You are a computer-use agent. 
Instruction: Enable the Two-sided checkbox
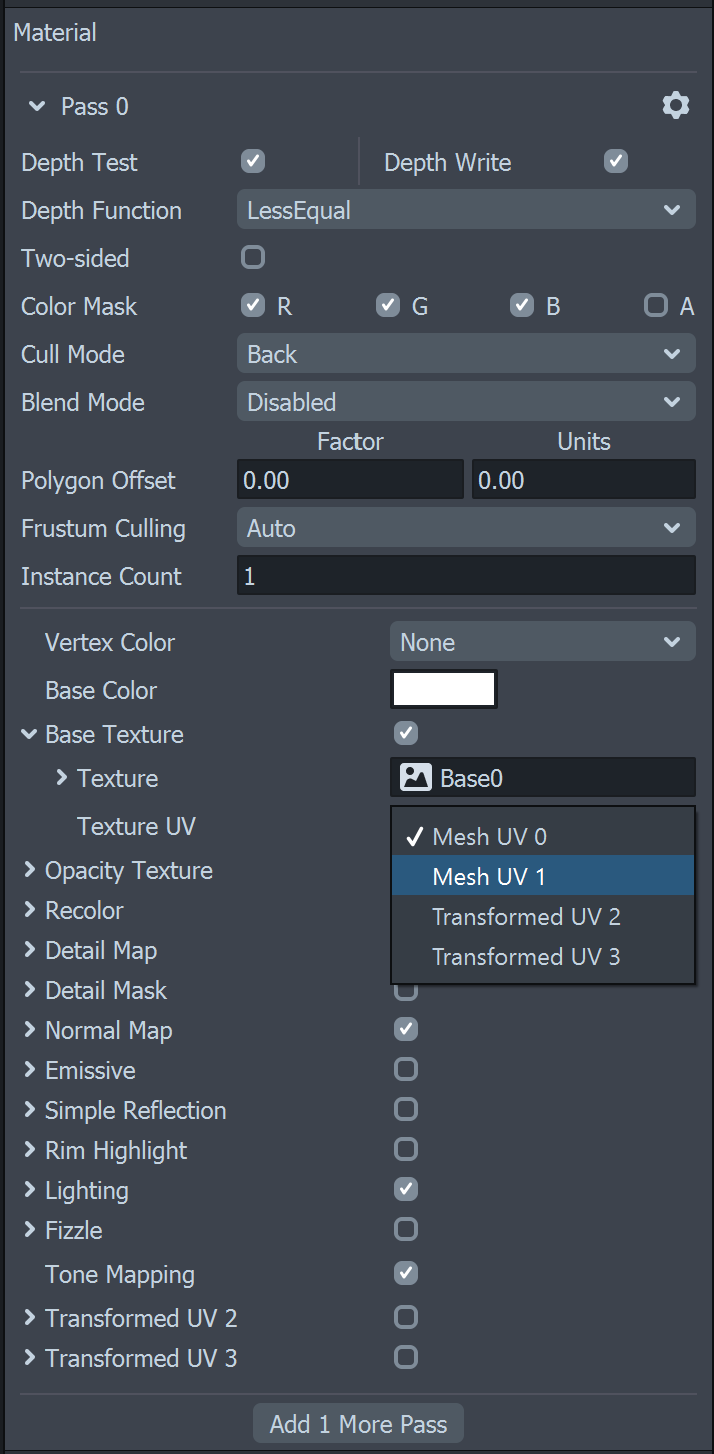pyautogui.click(x=253, y=258)
